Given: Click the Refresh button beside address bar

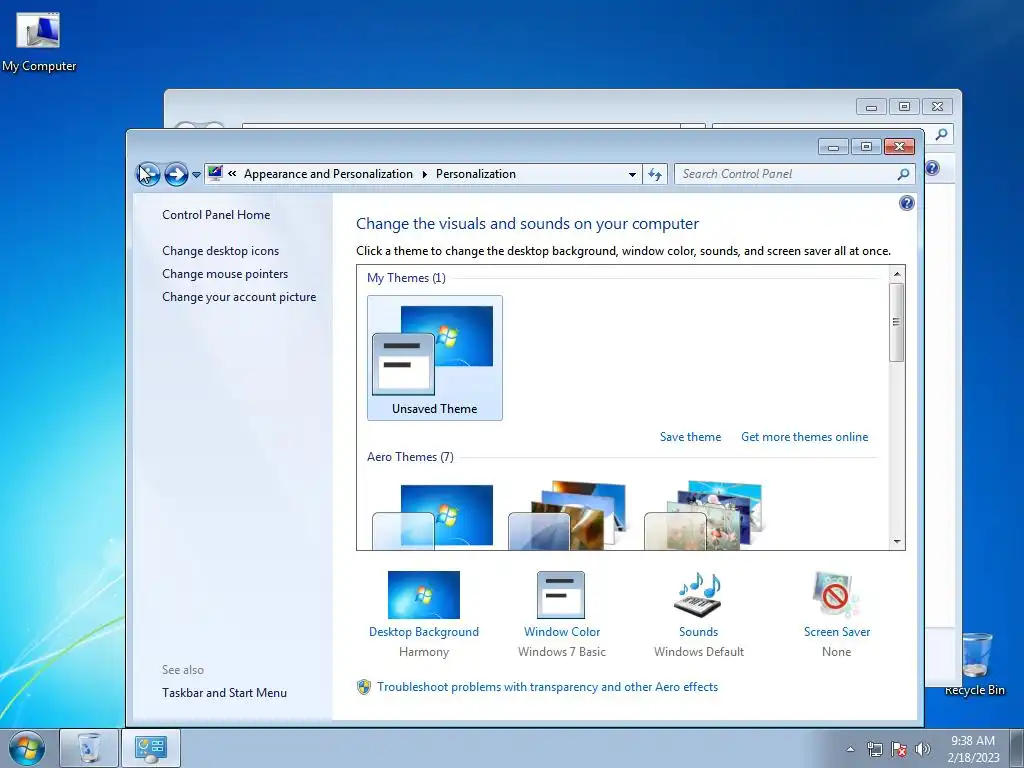Looking at the screenshot, I should click(x=655, y=174).
